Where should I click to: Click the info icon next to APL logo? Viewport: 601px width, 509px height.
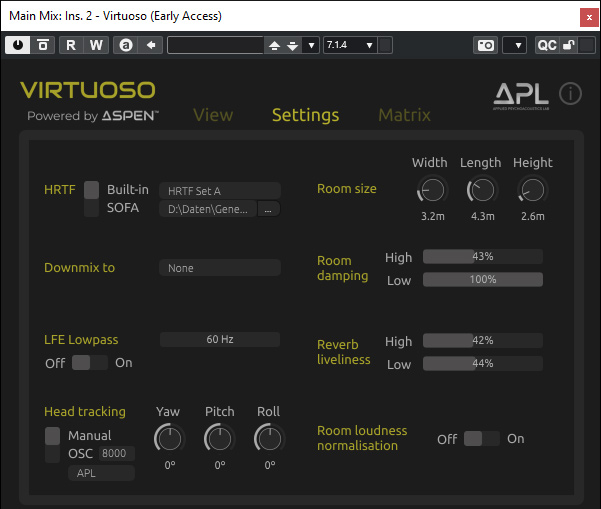570,94
